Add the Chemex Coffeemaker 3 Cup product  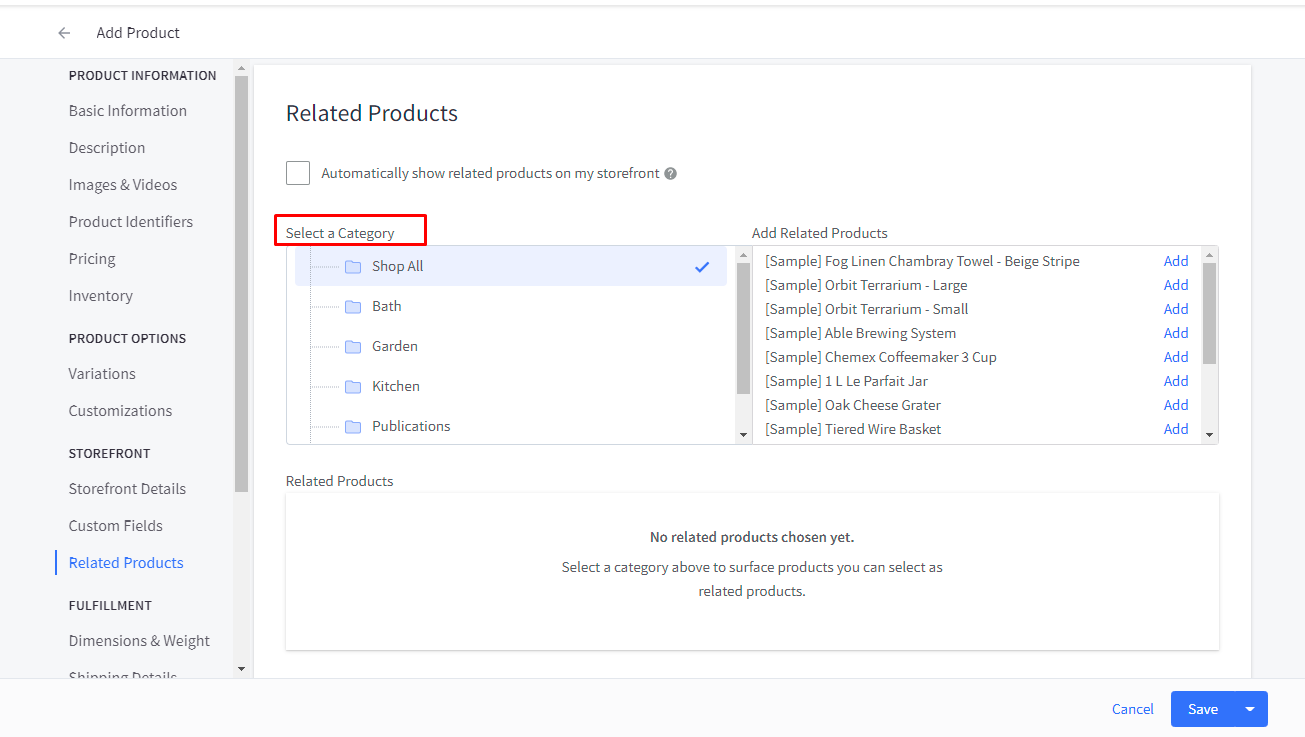point(1175,357)
